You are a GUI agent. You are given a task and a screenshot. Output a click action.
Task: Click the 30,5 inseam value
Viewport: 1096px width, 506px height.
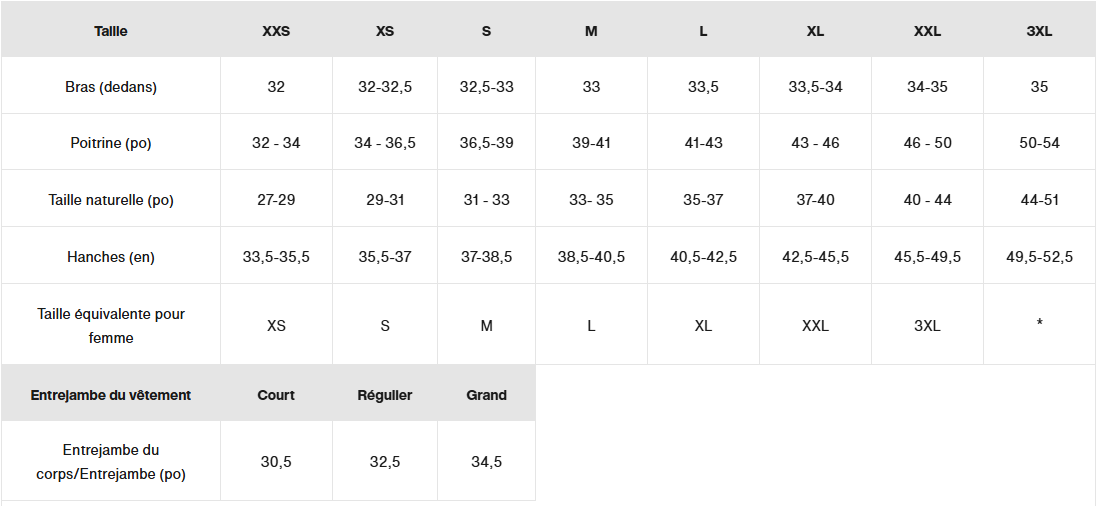[276, 462]
